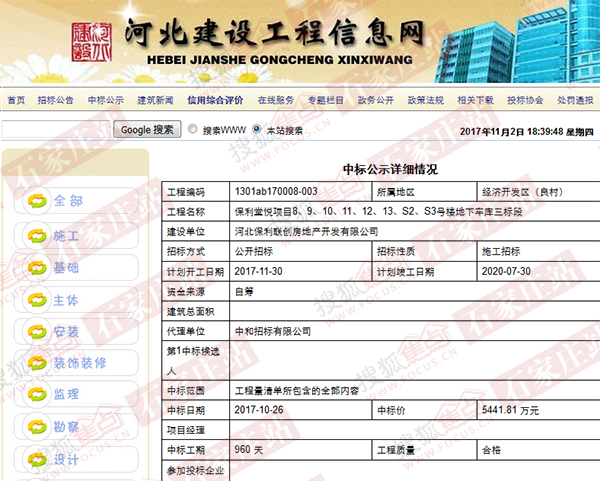Click project code 1301ab170008-003
600x481 pixels.
[x=276, y=191]
